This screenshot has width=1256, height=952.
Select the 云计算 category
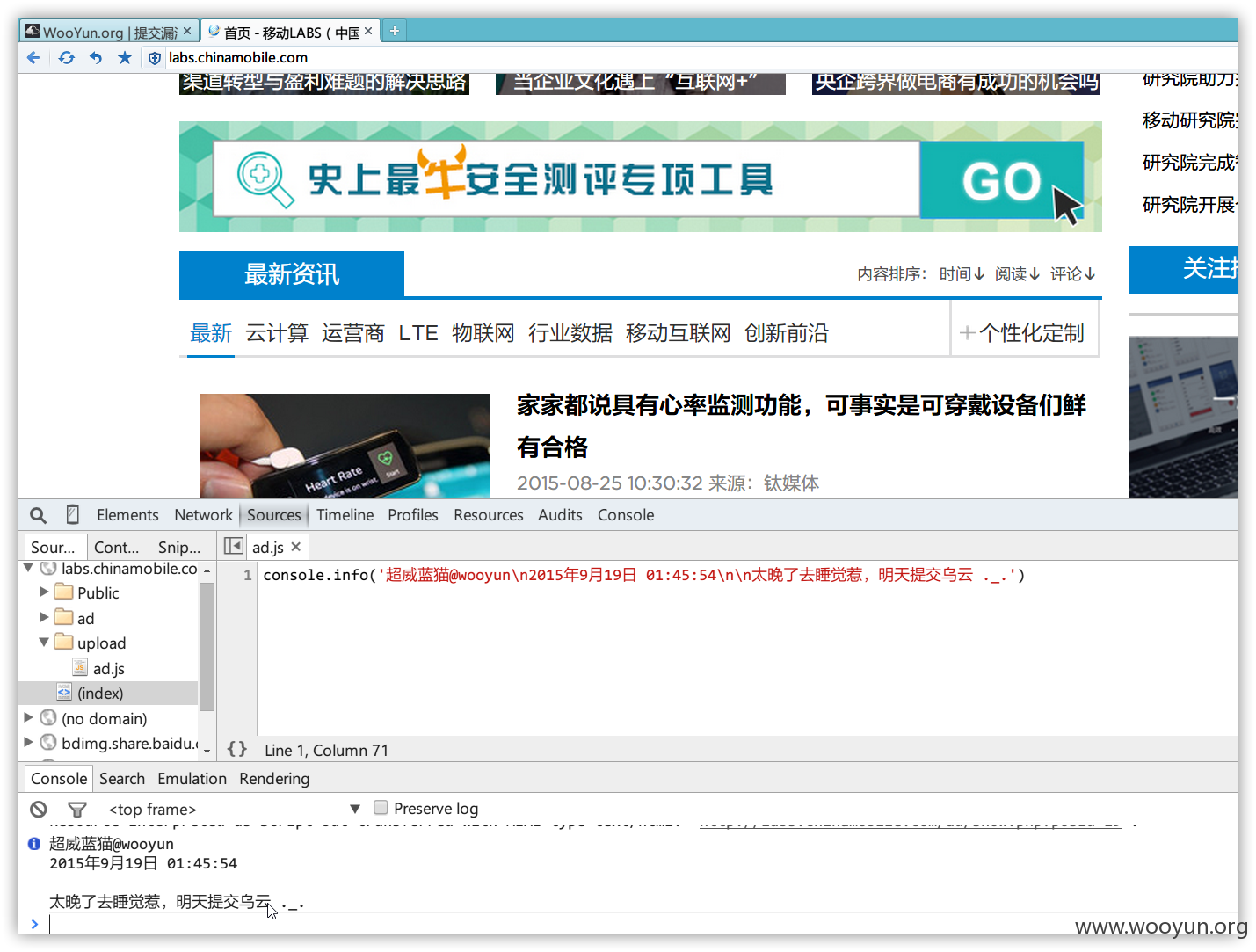[277, 333]
